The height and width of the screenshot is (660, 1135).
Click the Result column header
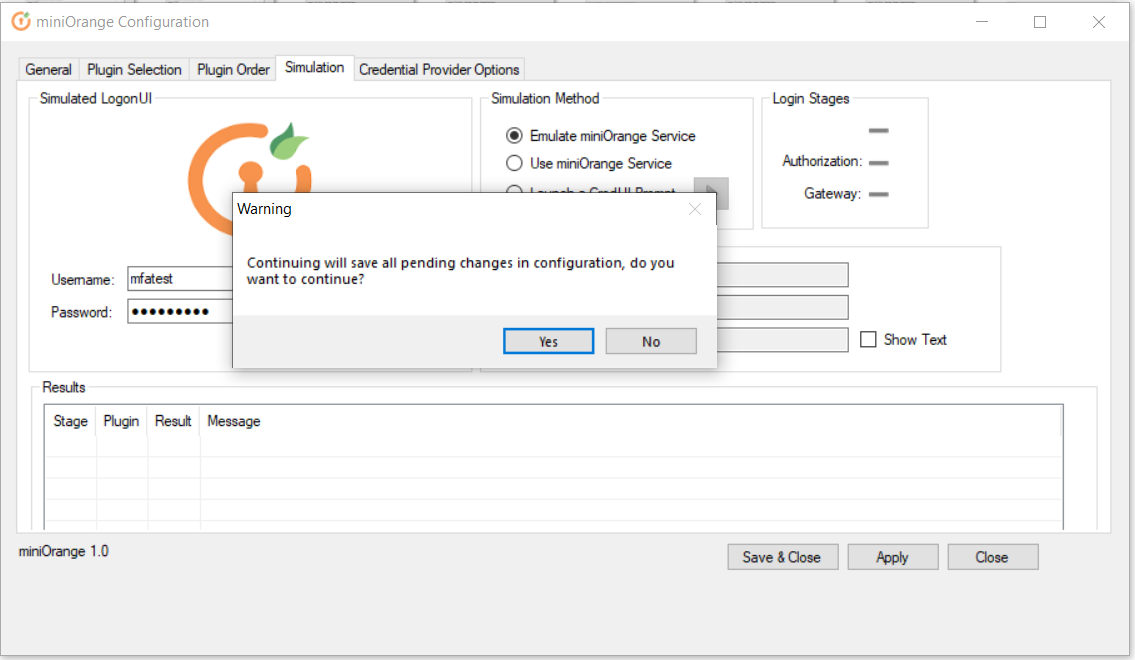[173, 421]
